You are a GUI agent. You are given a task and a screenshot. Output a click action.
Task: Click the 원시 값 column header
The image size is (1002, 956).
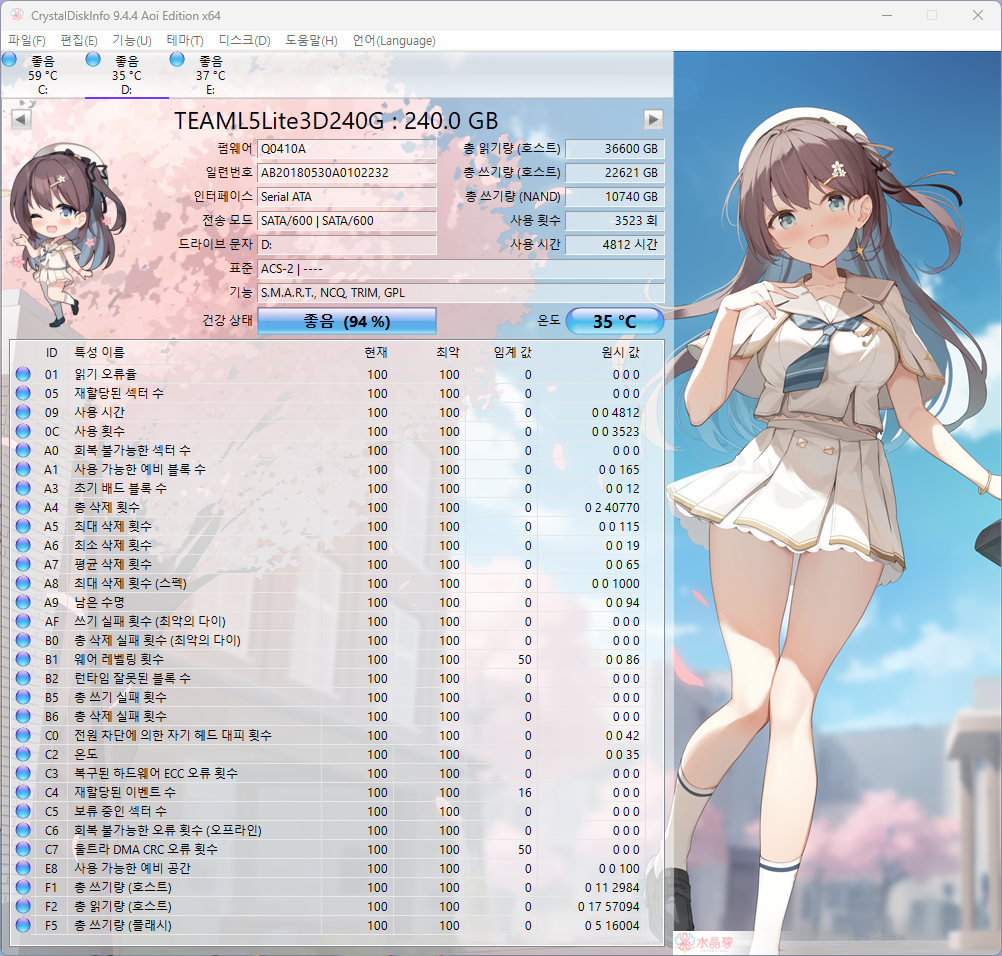click(x=620, y=352)
